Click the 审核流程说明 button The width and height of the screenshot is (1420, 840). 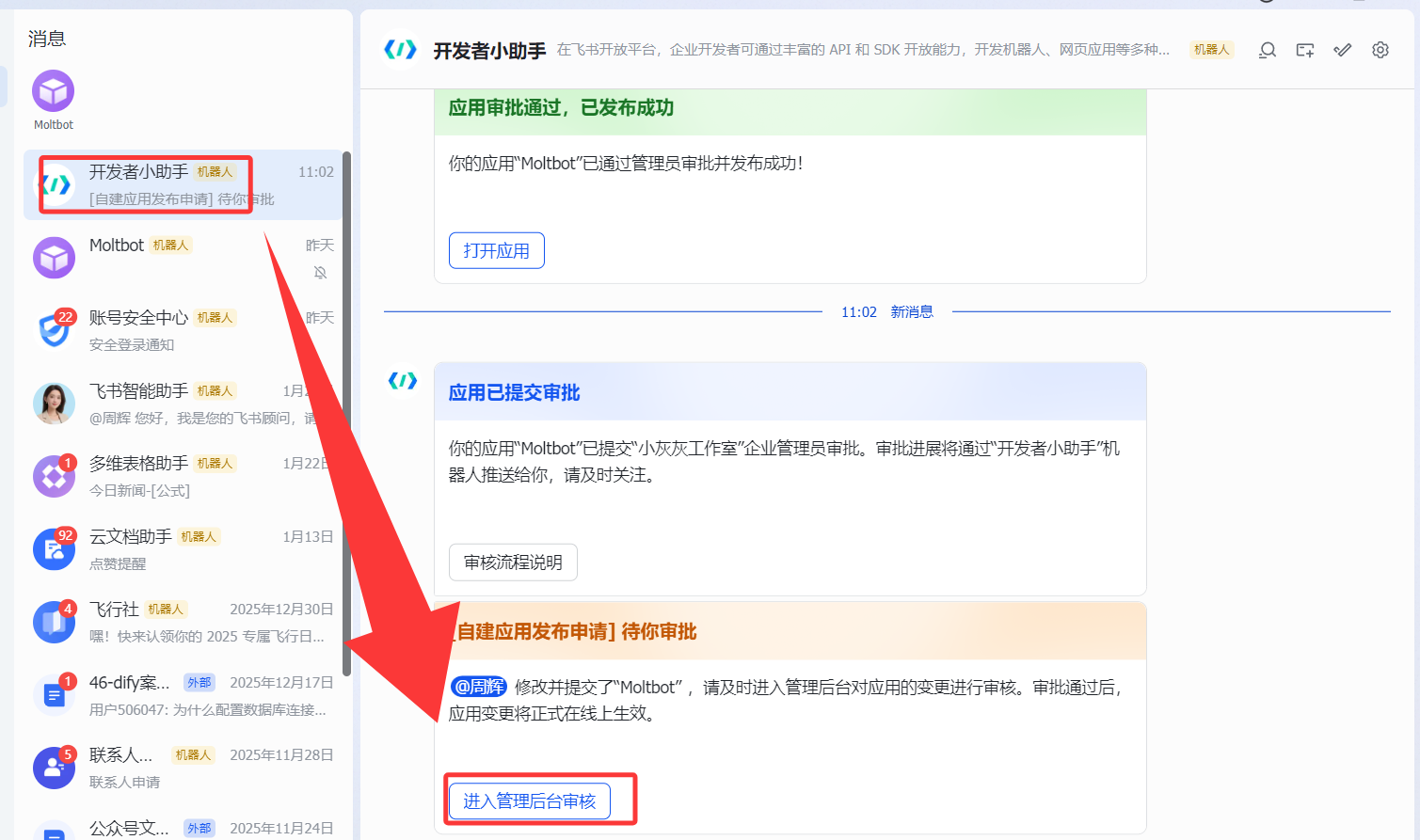[x=513, y=563]
